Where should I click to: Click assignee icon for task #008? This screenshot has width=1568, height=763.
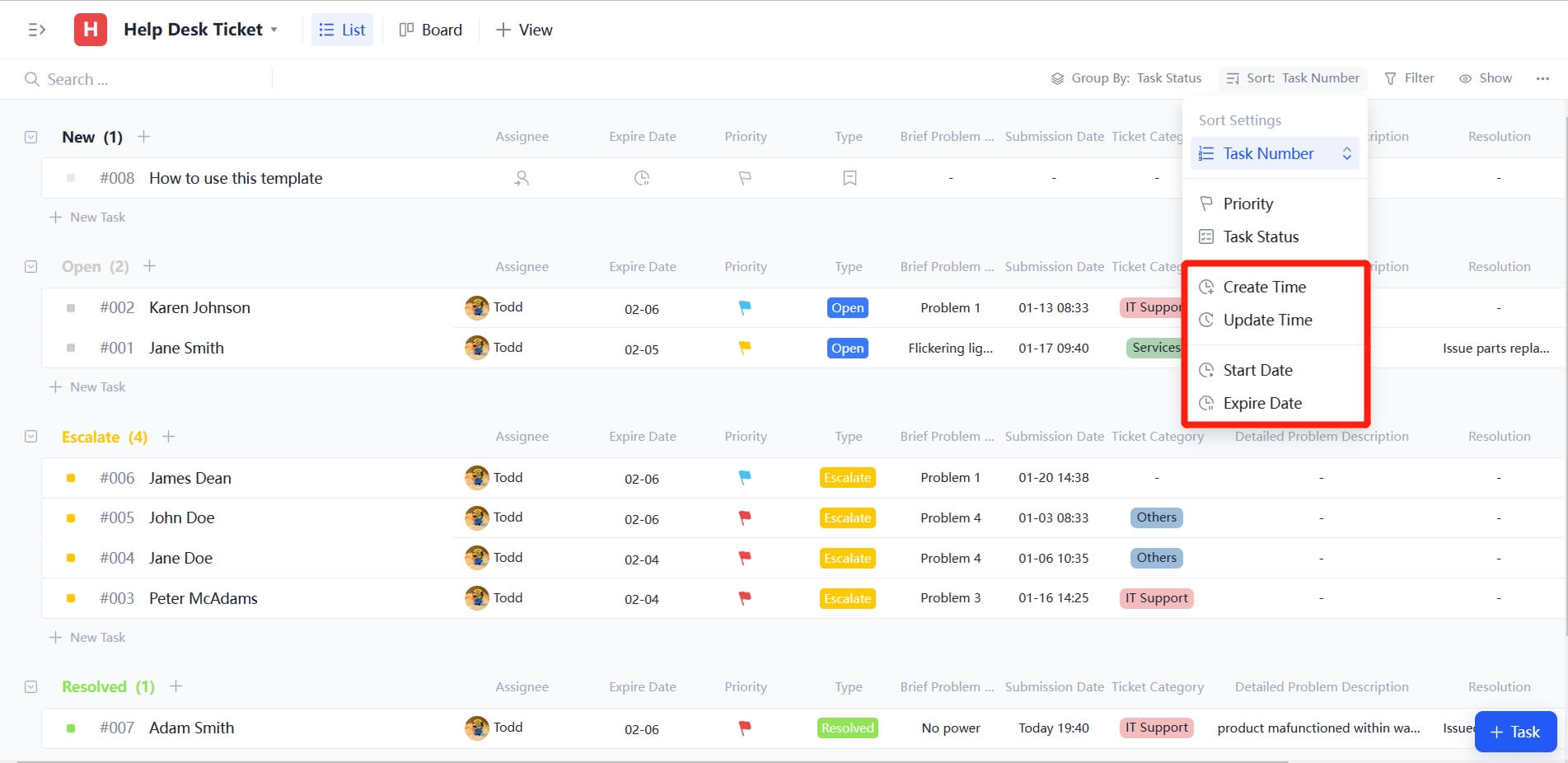coord(522,178)
